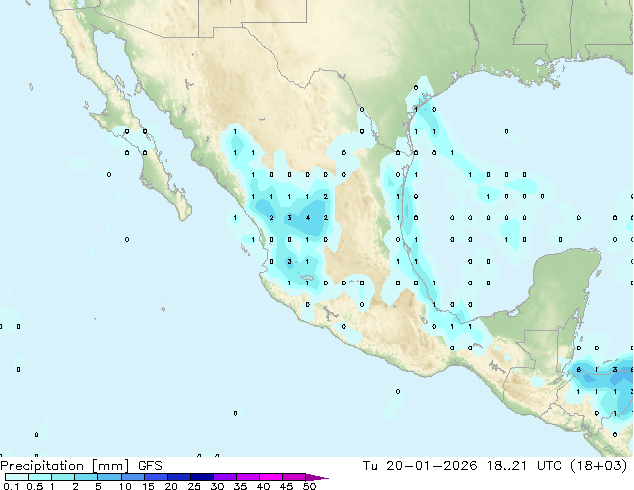Click the '0.5' legend scale label
The width and height of the screenshot is (634, 490).
(x=35, y=486)
